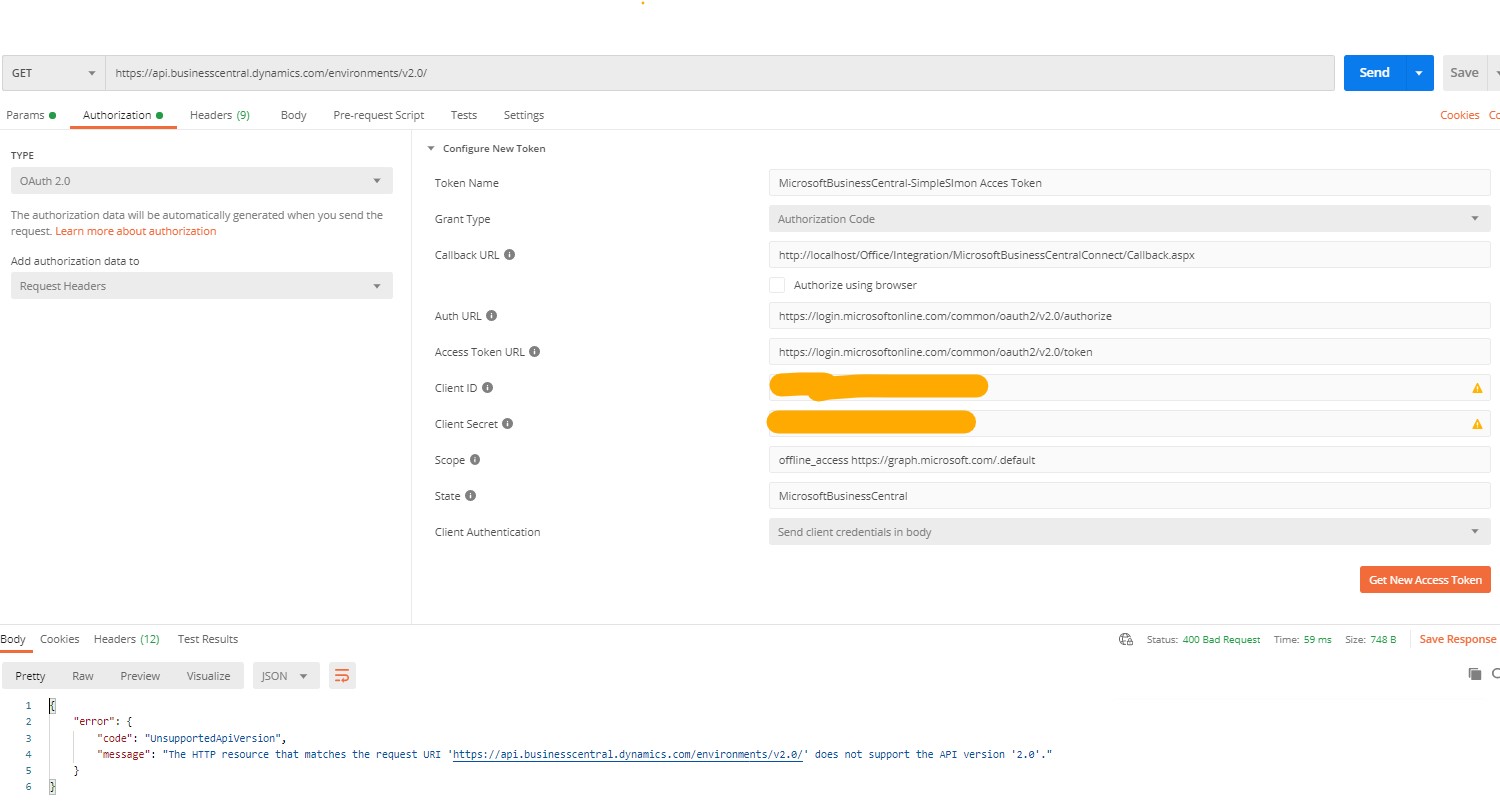This screenshot has width=1500, height=803.
Task: Click the warning icon in Client ID field
Action: 1477,388
